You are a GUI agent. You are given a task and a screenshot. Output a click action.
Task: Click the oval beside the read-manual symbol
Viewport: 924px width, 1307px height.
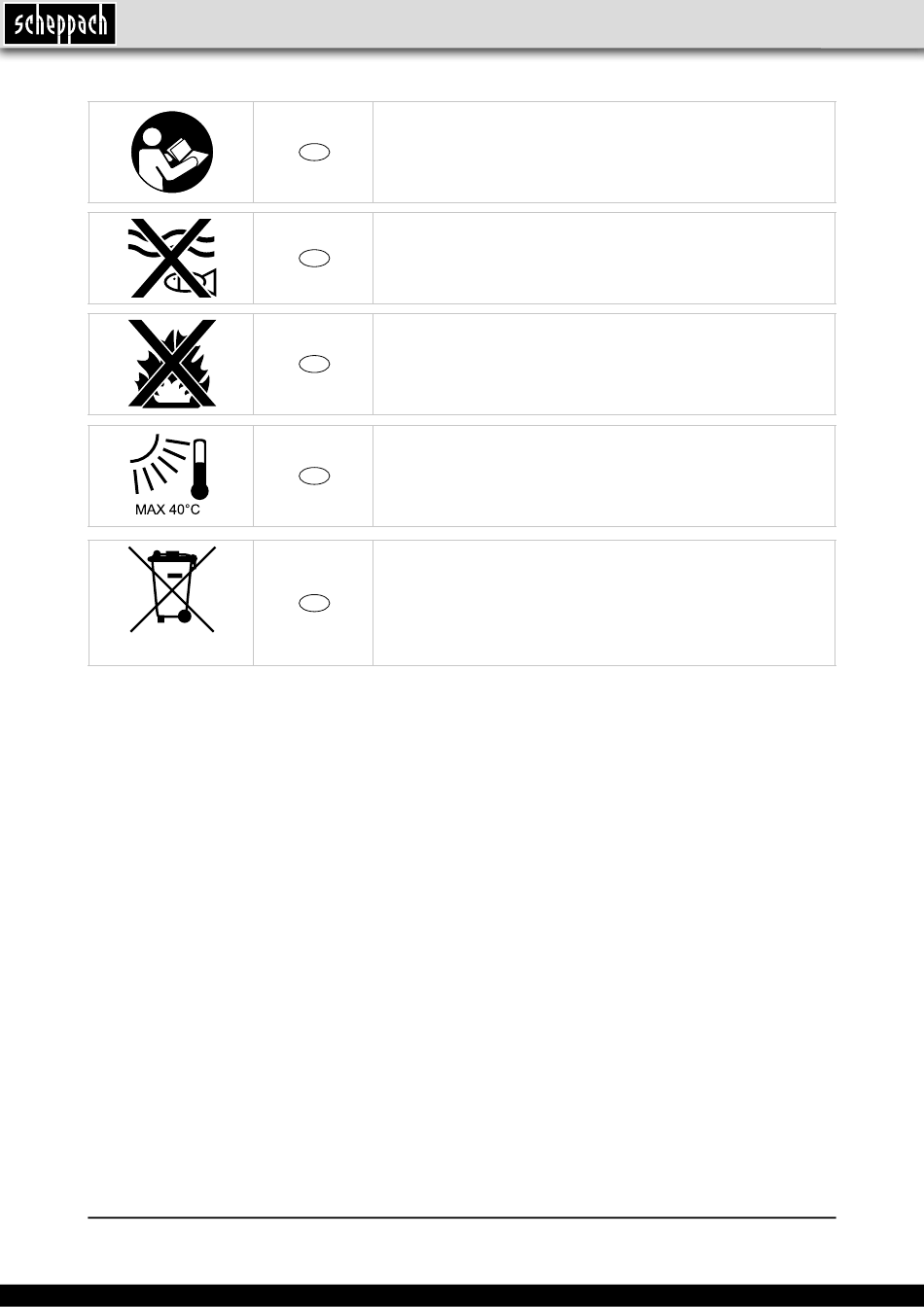[x=313, y=152]
